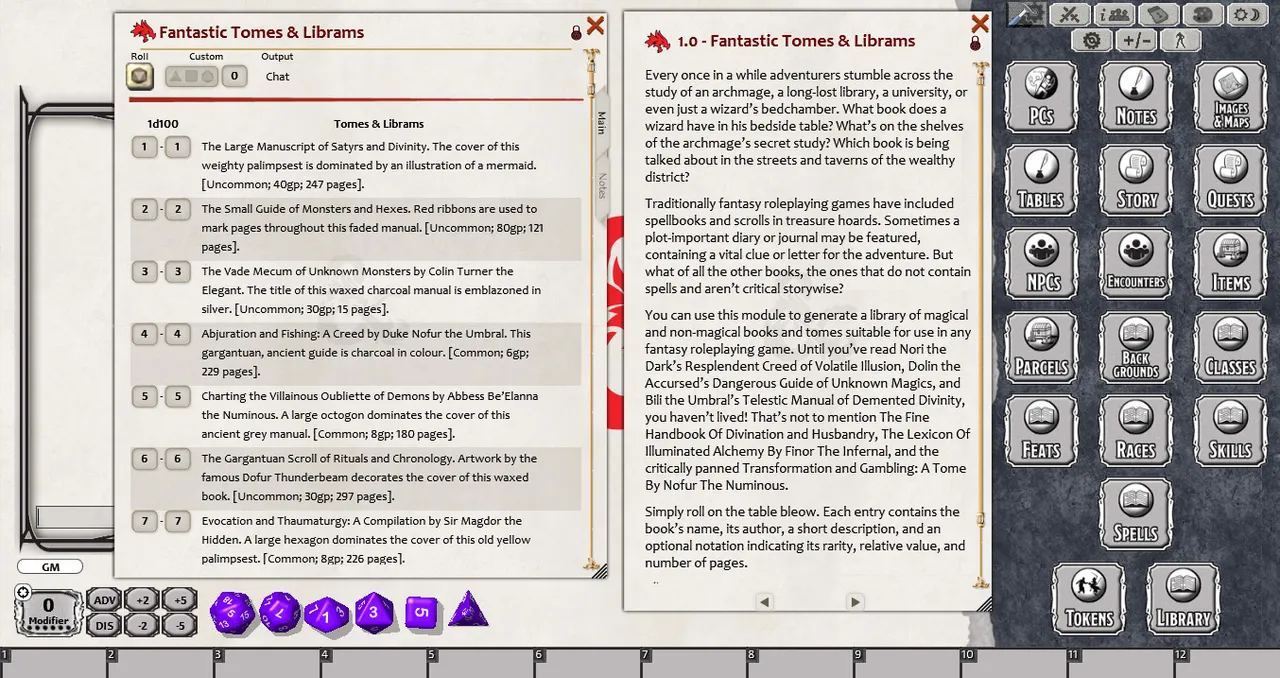This screenshot has height=678, width=1280.
Task: Open the NPCs sidebar button
Action: coord(1041,264)
